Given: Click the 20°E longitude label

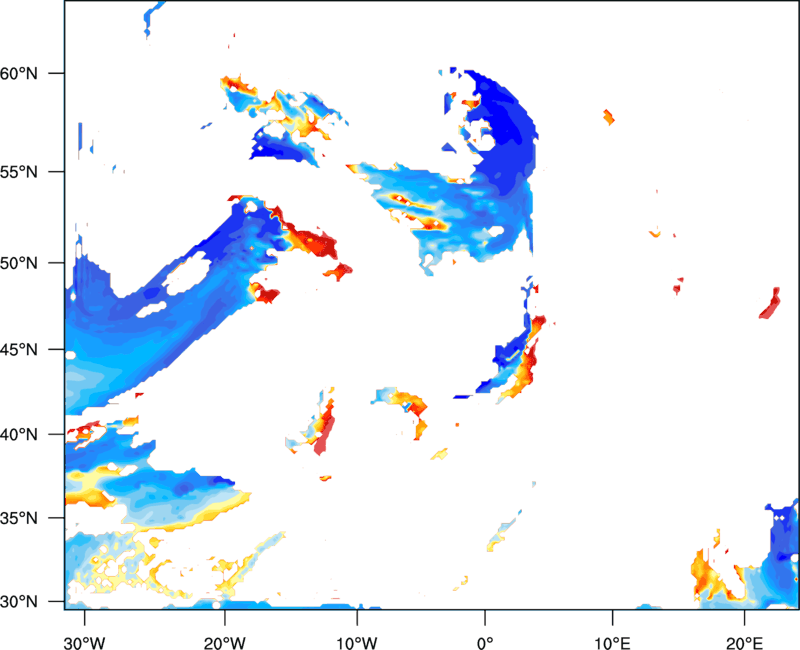Looking at the screenshot, I should tap(744, 643).
